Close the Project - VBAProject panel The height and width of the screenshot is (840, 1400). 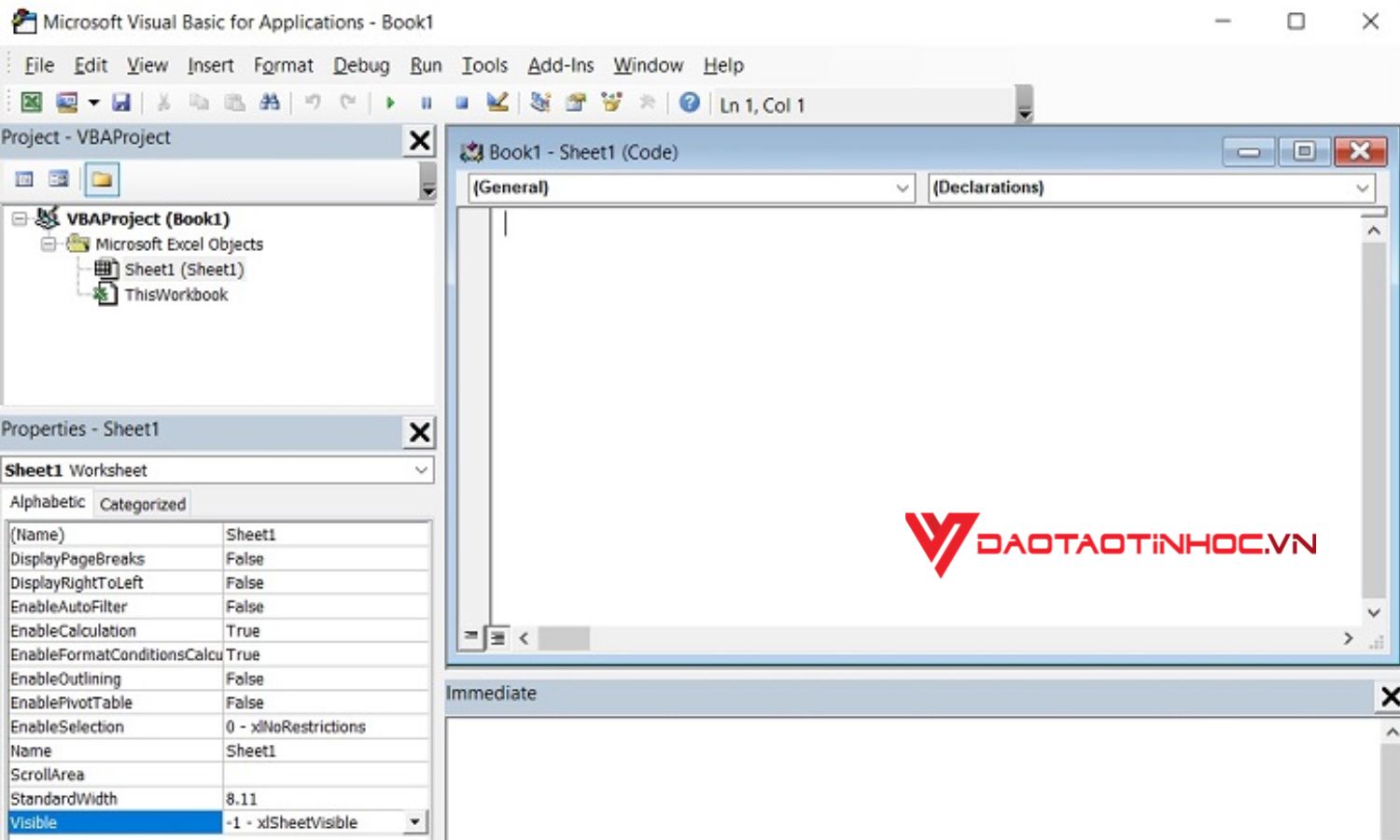(420, 141)
